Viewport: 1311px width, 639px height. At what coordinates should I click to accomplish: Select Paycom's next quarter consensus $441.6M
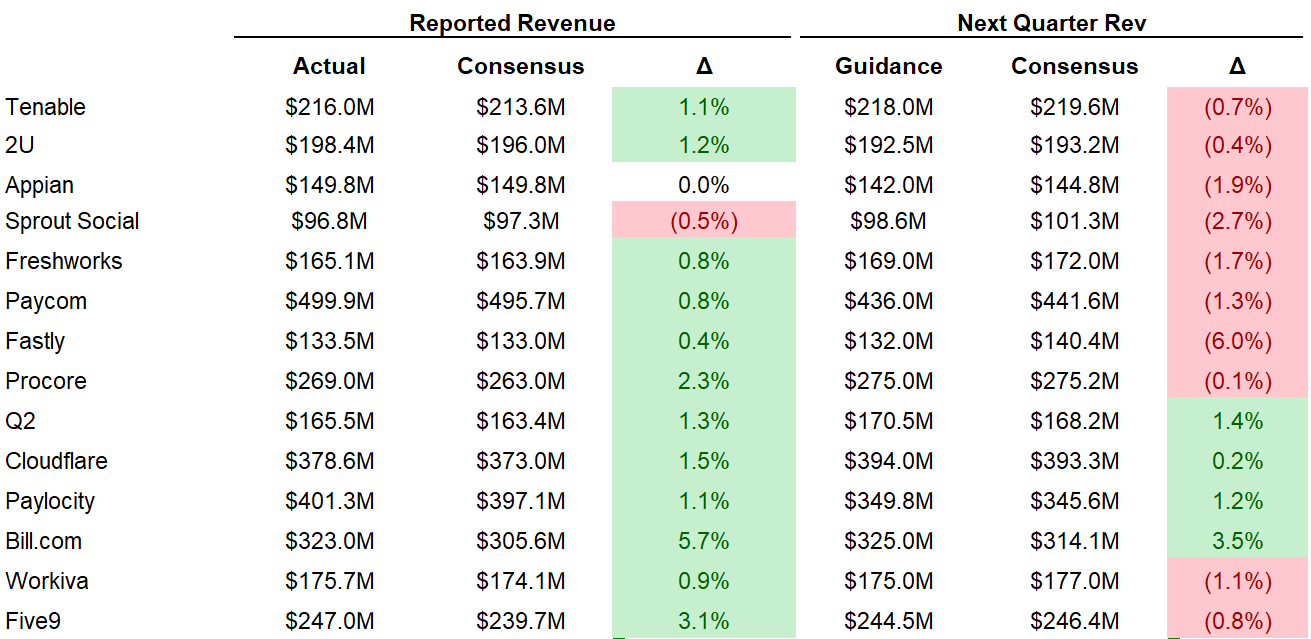click(1075, 301)
